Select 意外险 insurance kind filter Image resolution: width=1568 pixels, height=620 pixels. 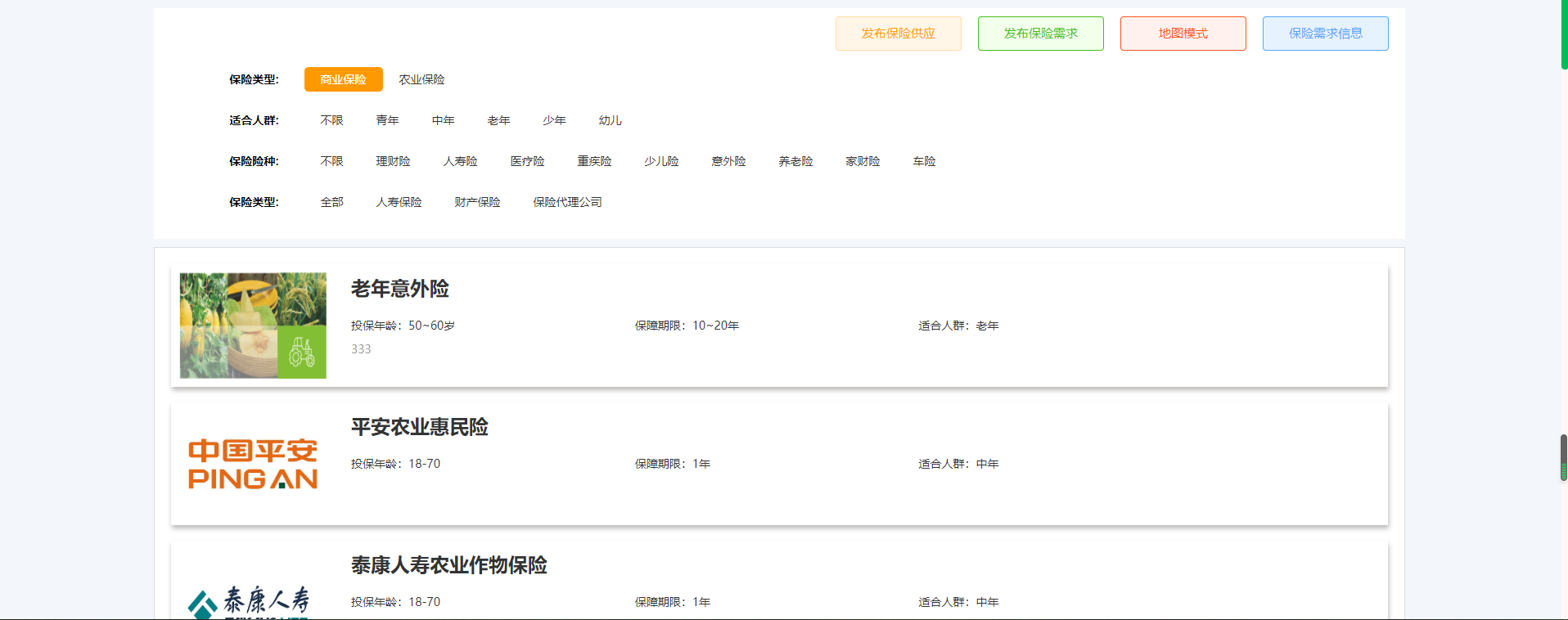point(728,161)
